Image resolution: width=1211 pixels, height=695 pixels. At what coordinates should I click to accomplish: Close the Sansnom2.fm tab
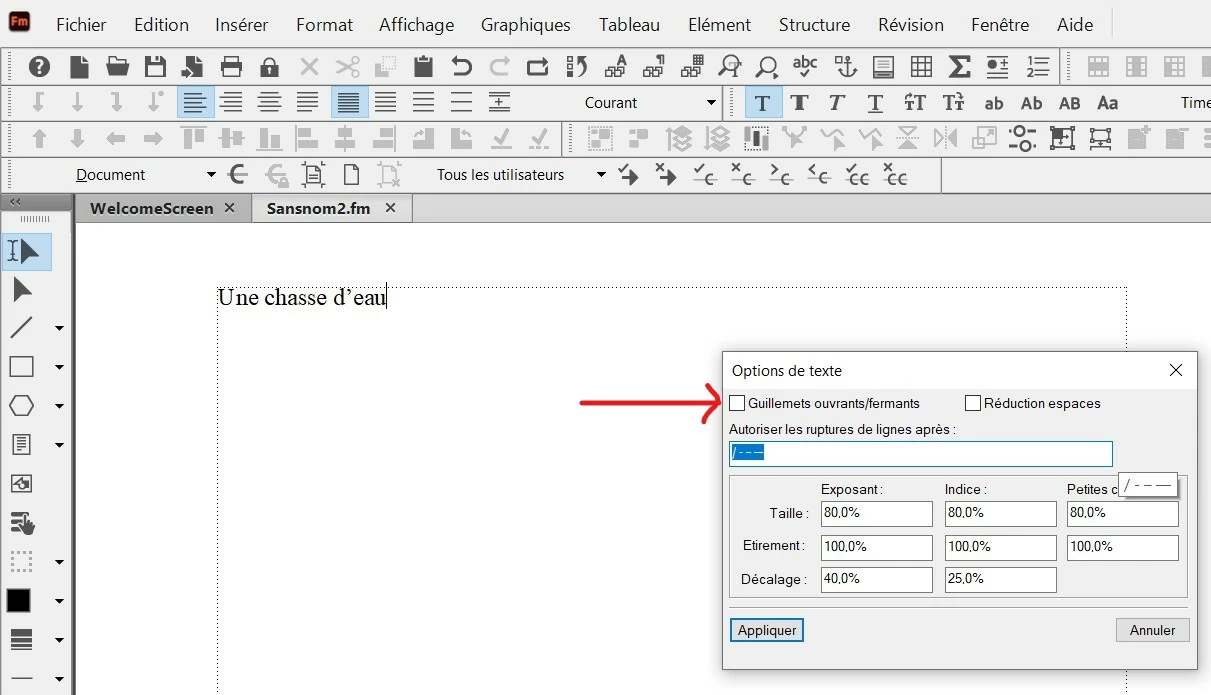tap(391, 208)
